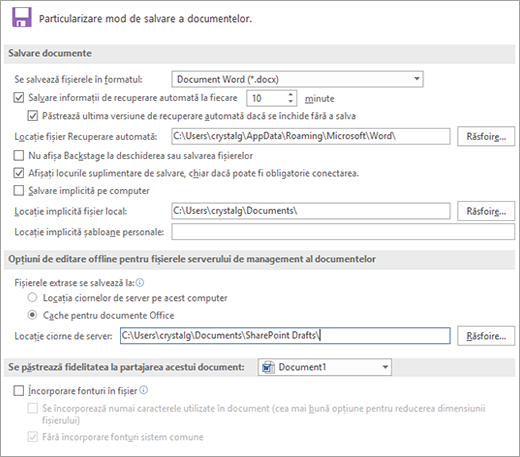
Task: Click Răsfoire button for Recuperare automată location
Action: [x=486, y=136]
